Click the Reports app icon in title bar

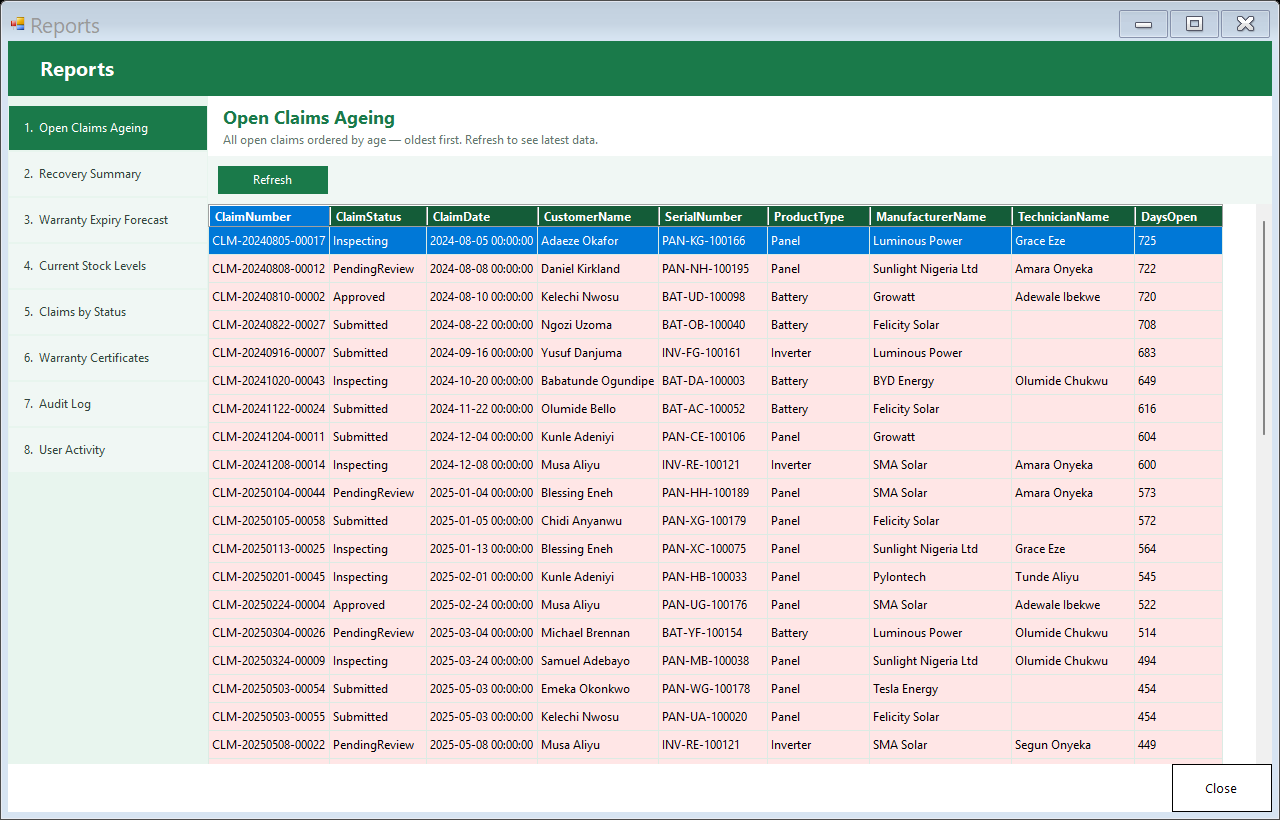click(17, 24)
